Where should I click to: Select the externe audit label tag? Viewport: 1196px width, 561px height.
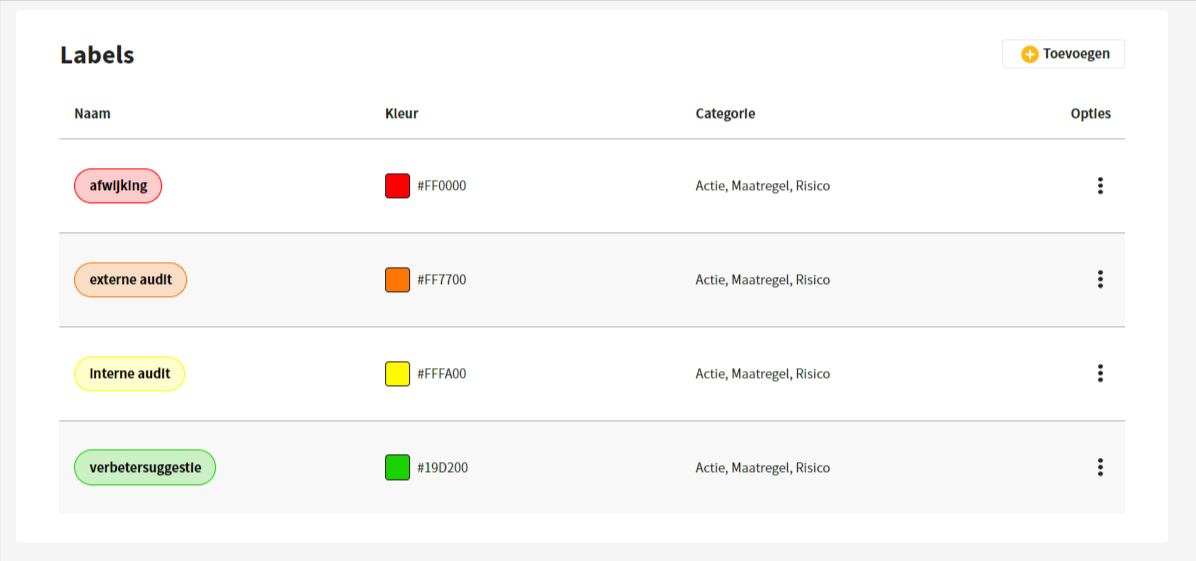tap(130, 279)
